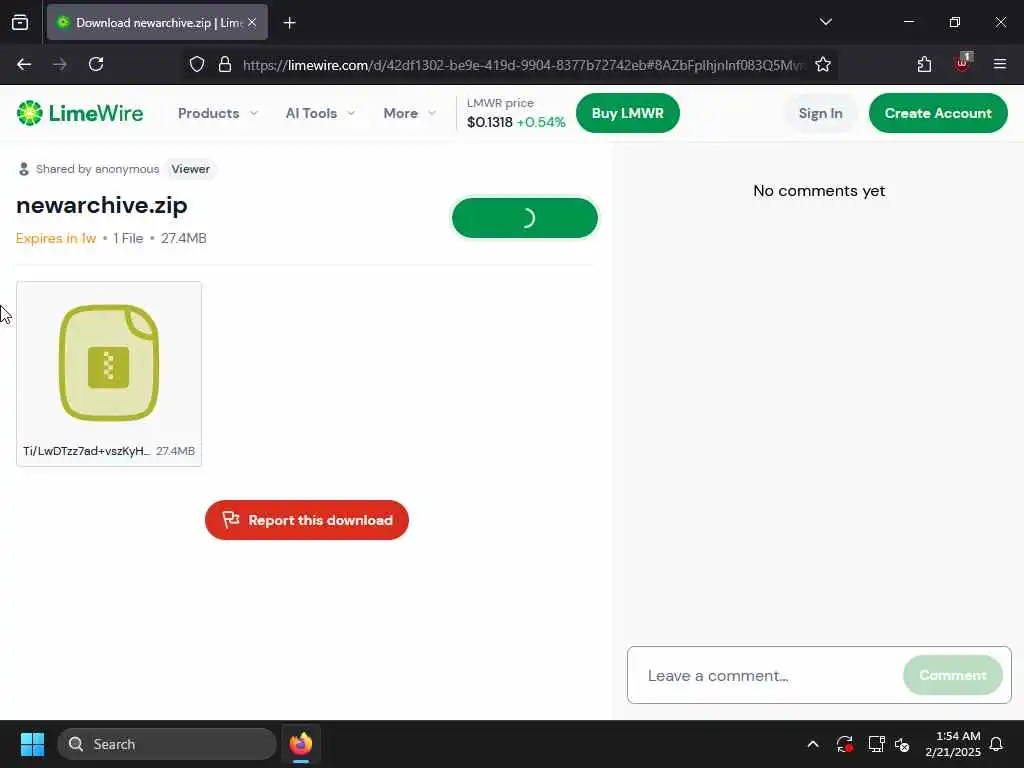Screen dimensions: 1024x768
Task: Click the Viewer badge
Action: [191, 169]
